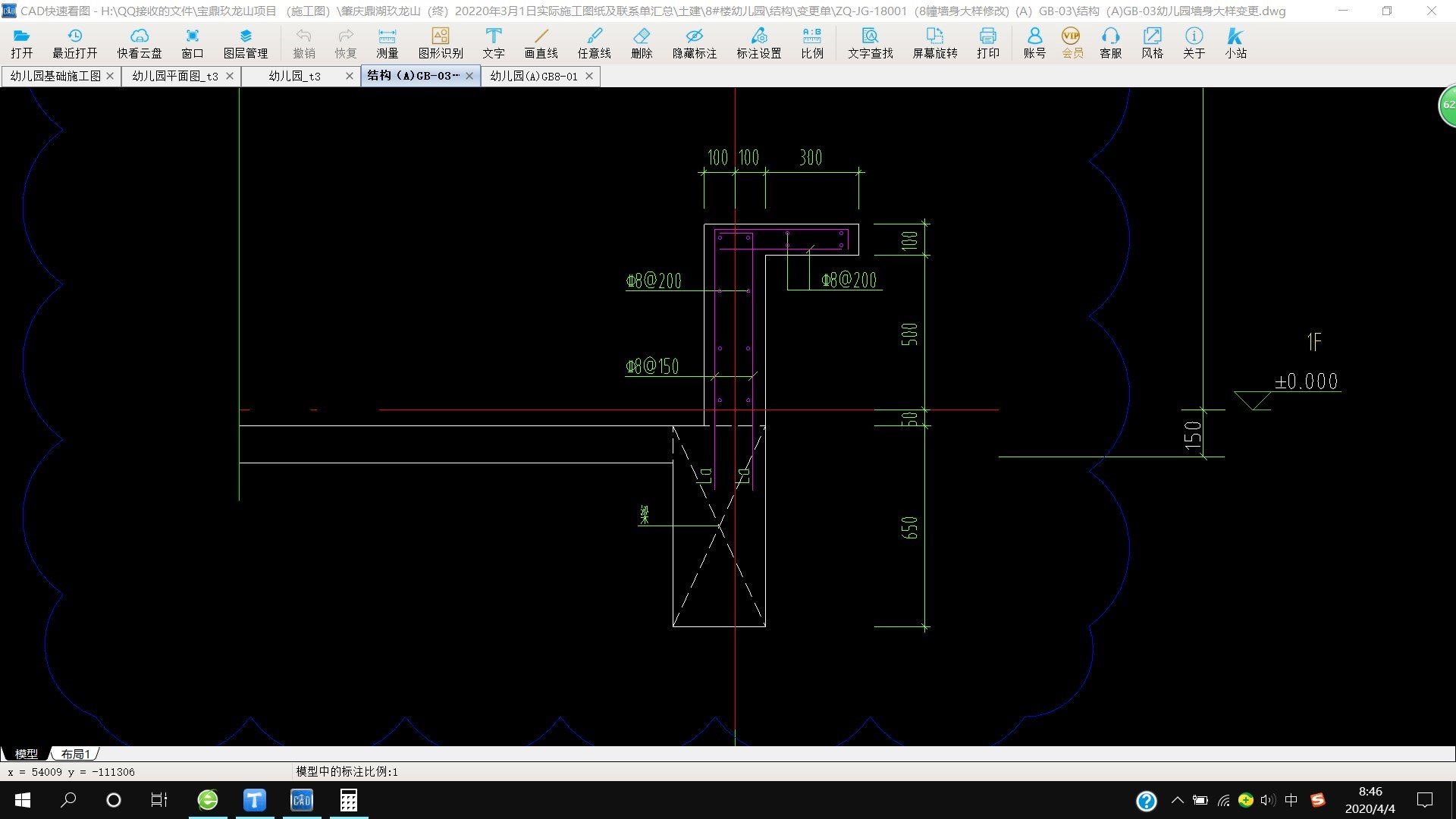1456x819 pixels.
Task: Open 图层管理 layer manager
Action: coord(246,43)
